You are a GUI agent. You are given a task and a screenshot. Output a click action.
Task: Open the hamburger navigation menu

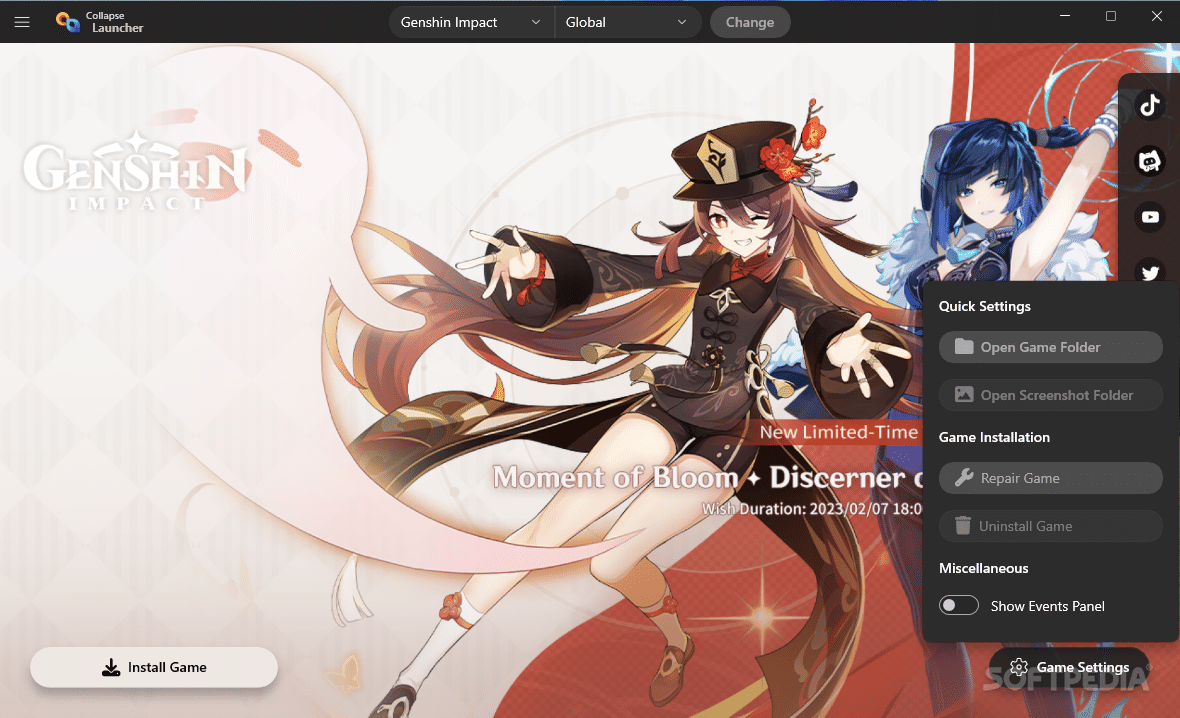22,22
